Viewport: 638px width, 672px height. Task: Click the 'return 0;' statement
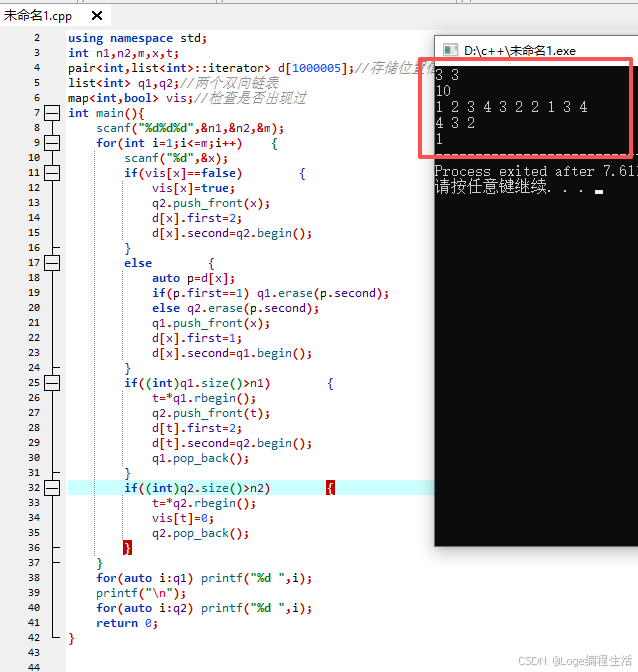tap(127, 623)
